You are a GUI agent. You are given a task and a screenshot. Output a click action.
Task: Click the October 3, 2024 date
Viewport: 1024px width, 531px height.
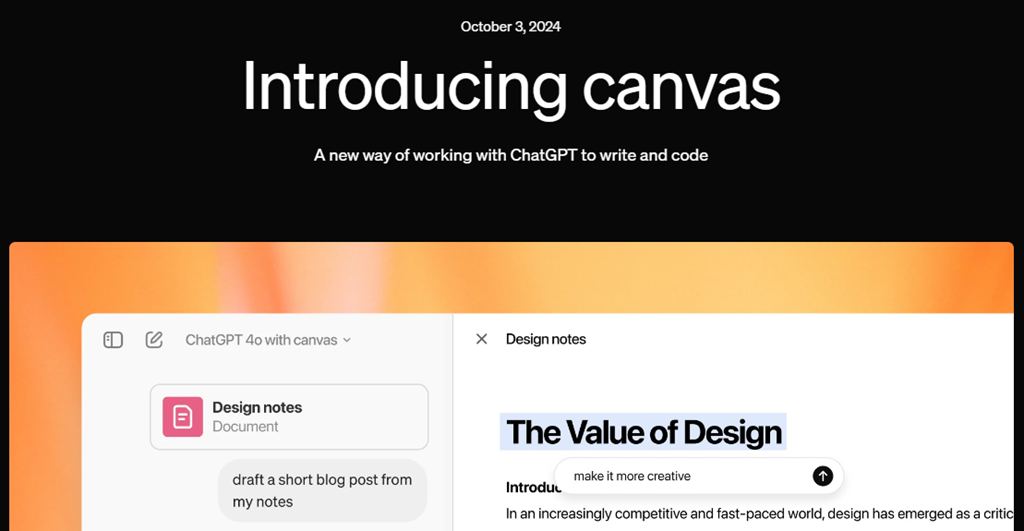pyautogui.click(x=510, y=27)
